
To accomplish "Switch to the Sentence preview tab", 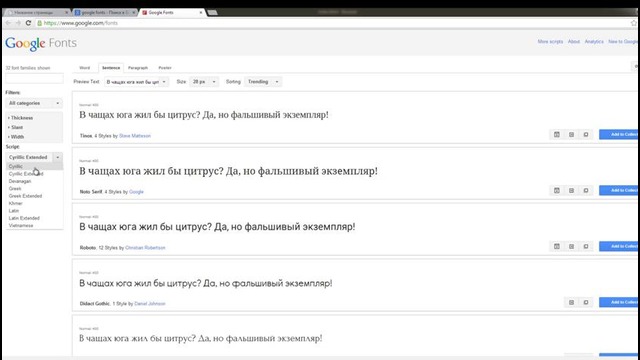I will coord(111,68).
